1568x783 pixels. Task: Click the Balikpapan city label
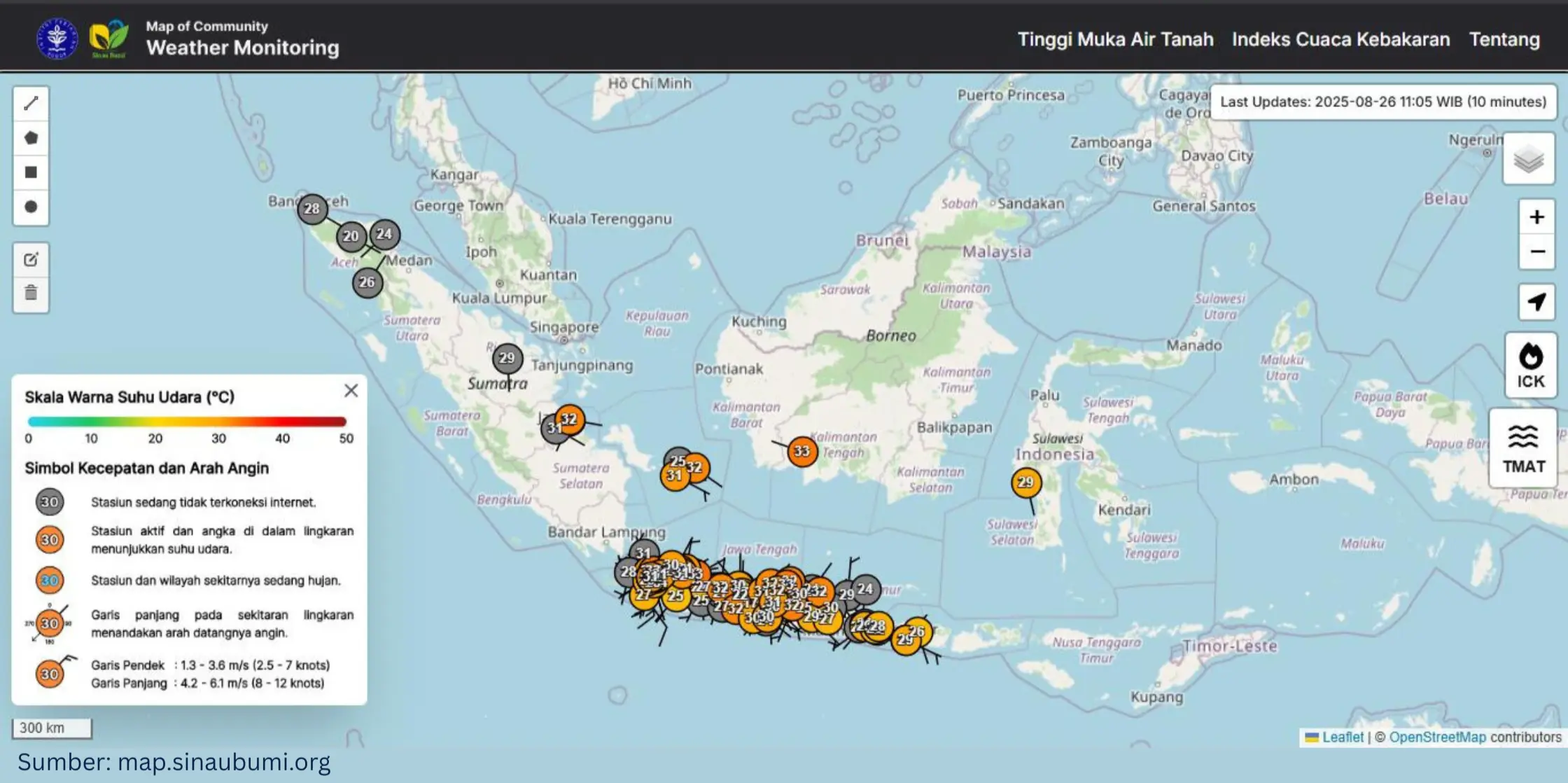pos(955,427)
